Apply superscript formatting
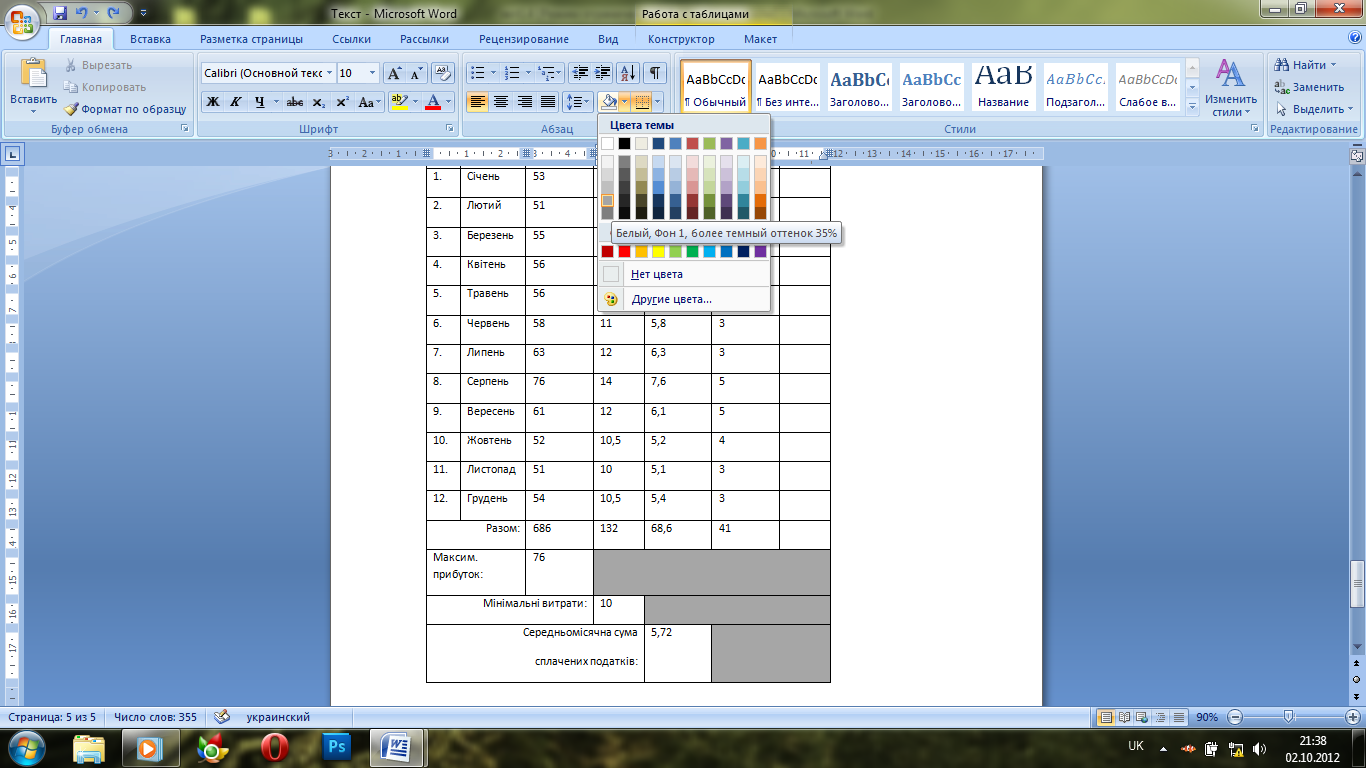The width and height of the screenshot is (1366, 768). (342, 102)
